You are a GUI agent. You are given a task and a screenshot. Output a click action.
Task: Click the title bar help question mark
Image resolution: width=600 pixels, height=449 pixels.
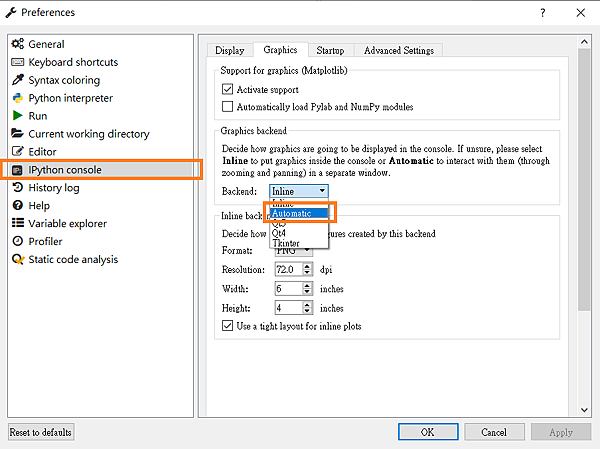point(543,13)
